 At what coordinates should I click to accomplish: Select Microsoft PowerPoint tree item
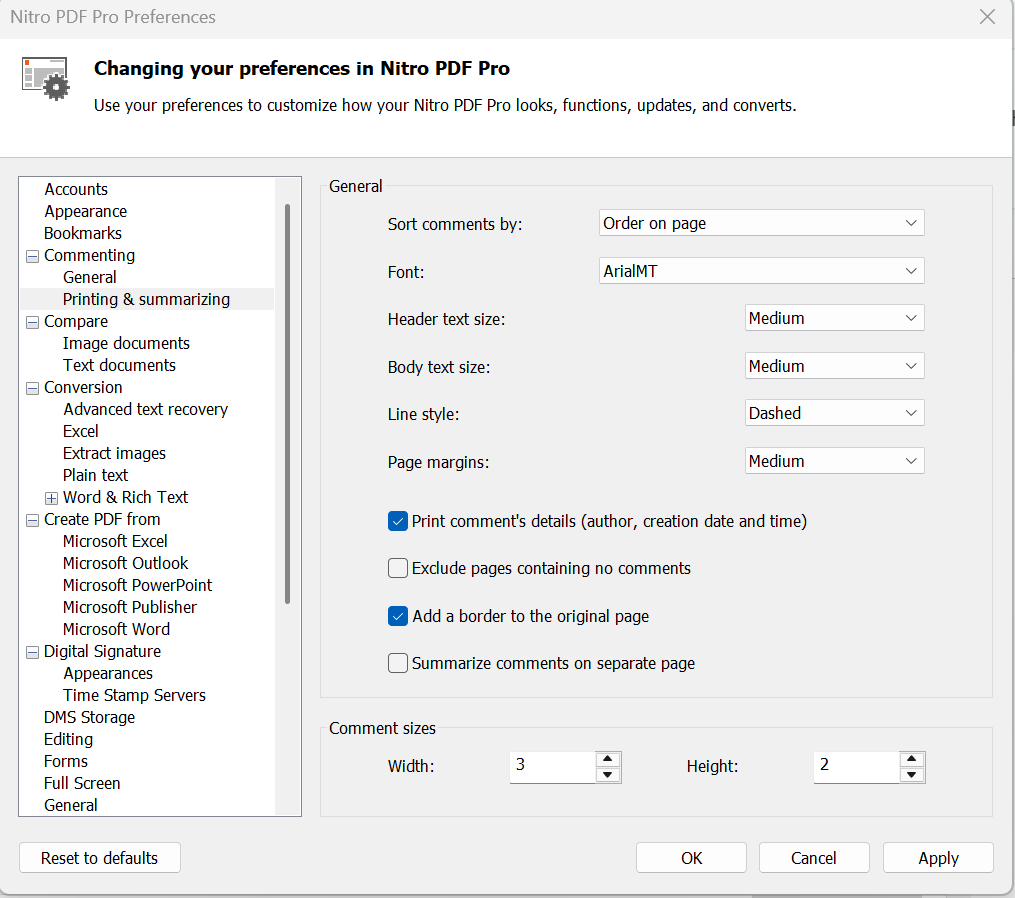[137, 585]
